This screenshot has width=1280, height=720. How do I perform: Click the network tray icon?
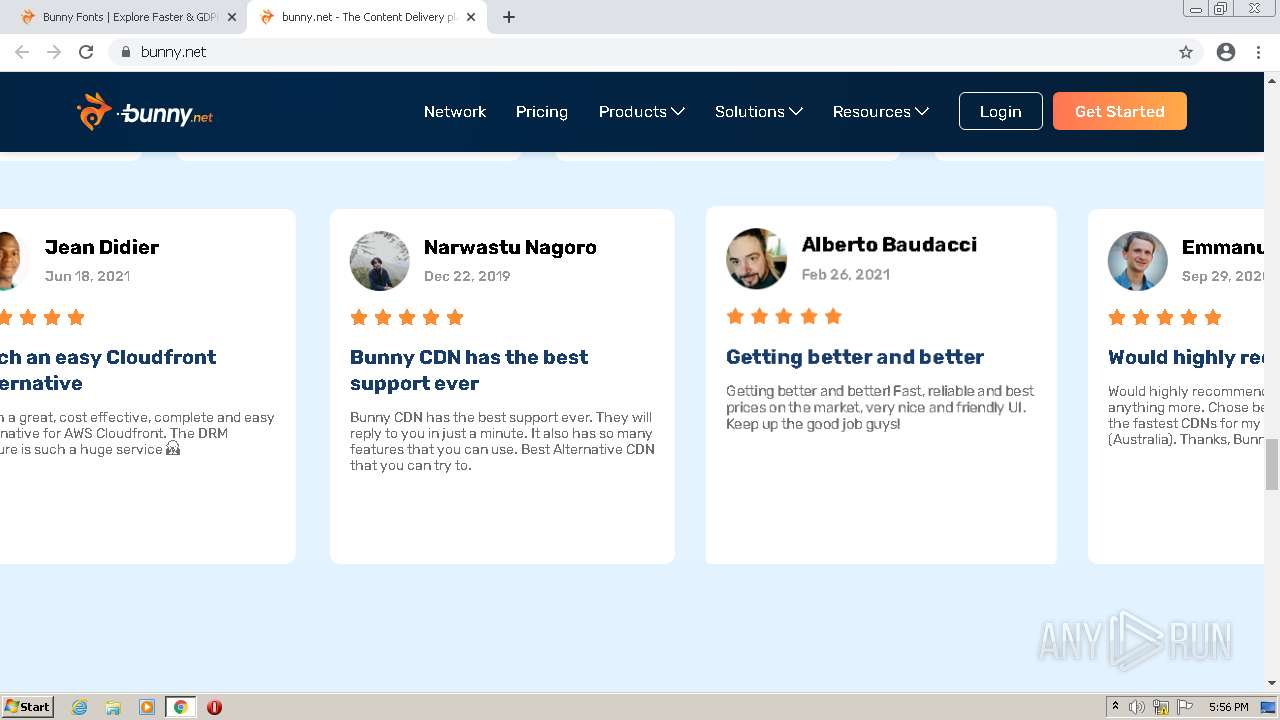point(1161,707)
